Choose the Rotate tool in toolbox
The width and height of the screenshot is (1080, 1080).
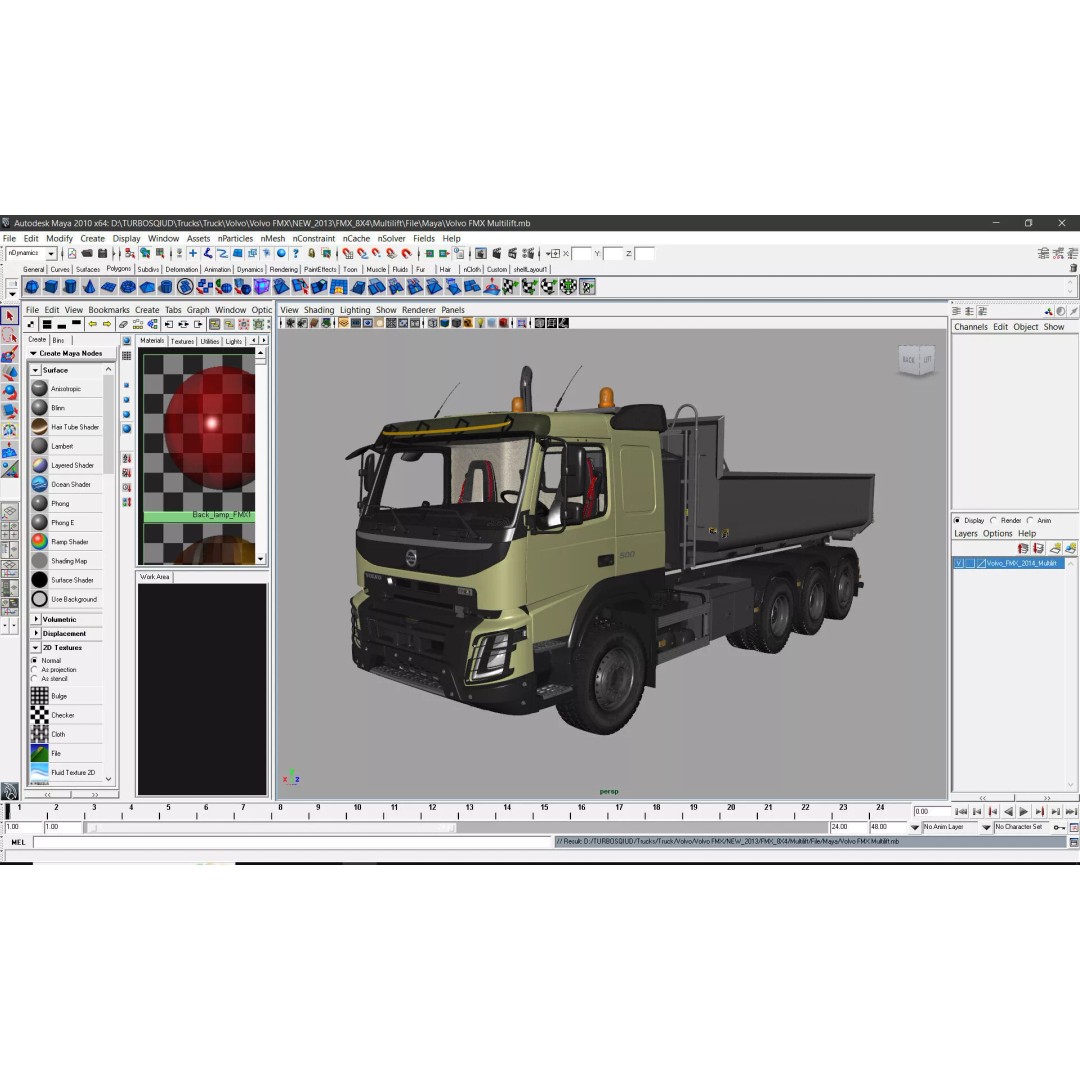pyautogui.click(x=10, y=393)
